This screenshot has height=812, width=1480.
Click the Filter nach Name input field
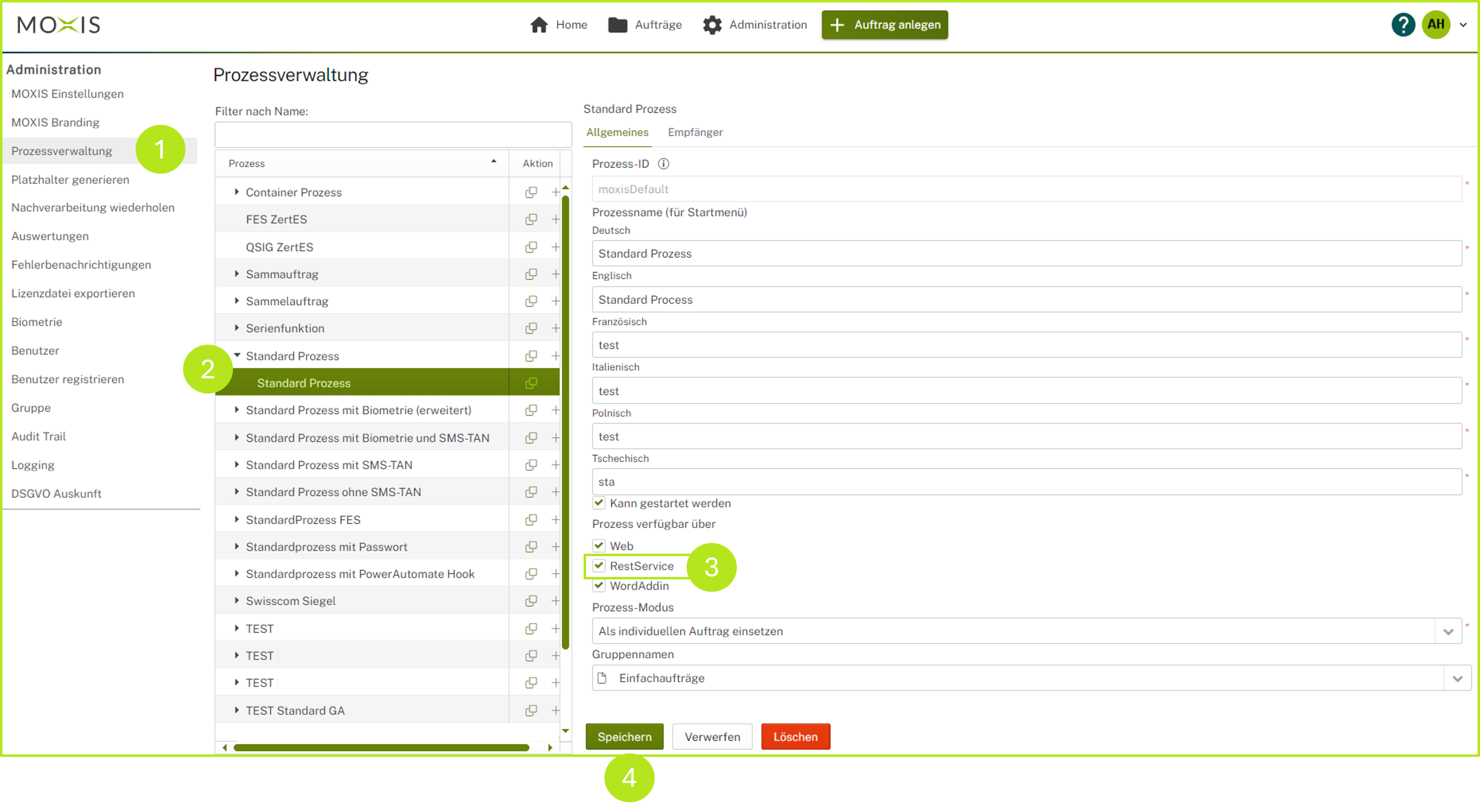(393, 135)
